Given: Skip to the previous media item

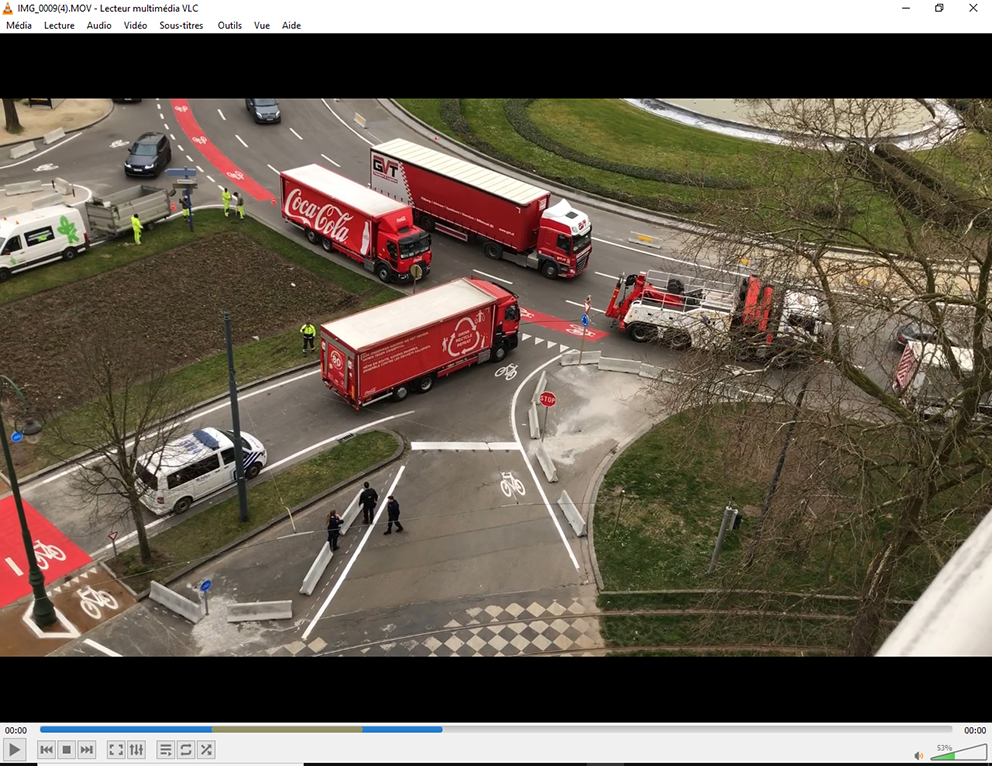Looking at the screenshot, I should point(46,750).
